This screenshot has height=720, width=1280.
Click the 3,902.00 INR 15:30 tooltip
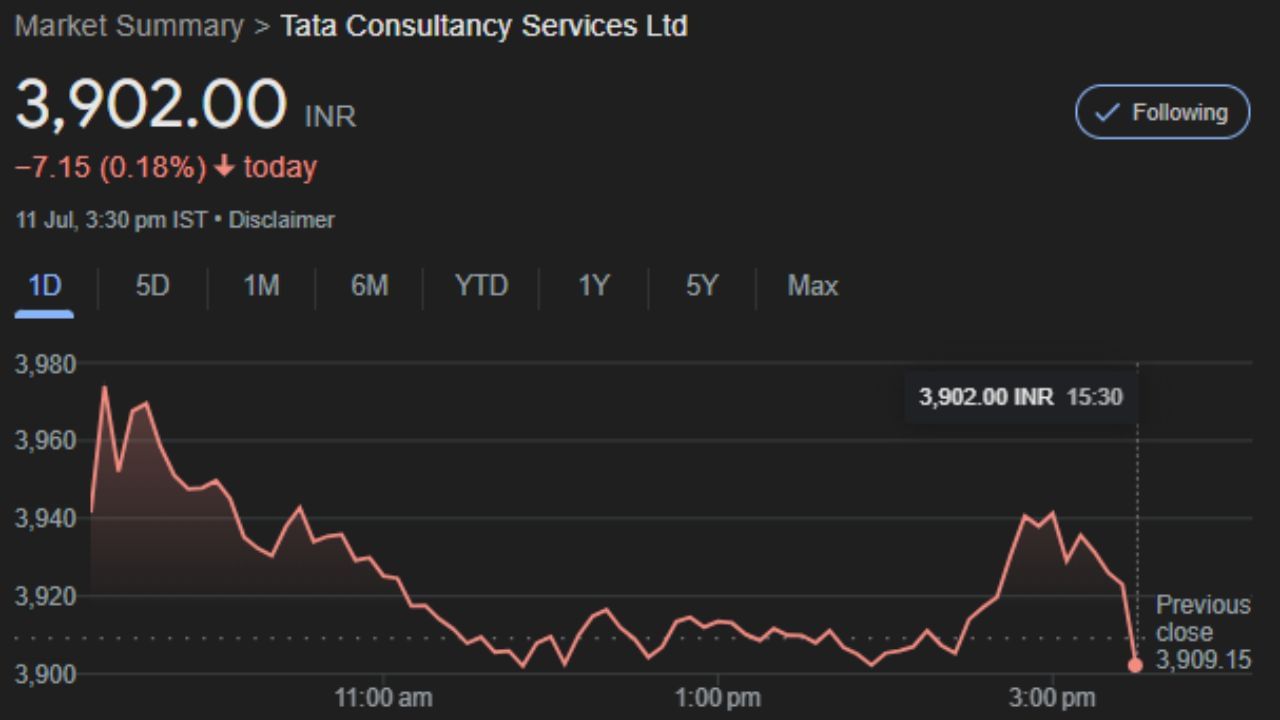click(x=1021, y=397)
